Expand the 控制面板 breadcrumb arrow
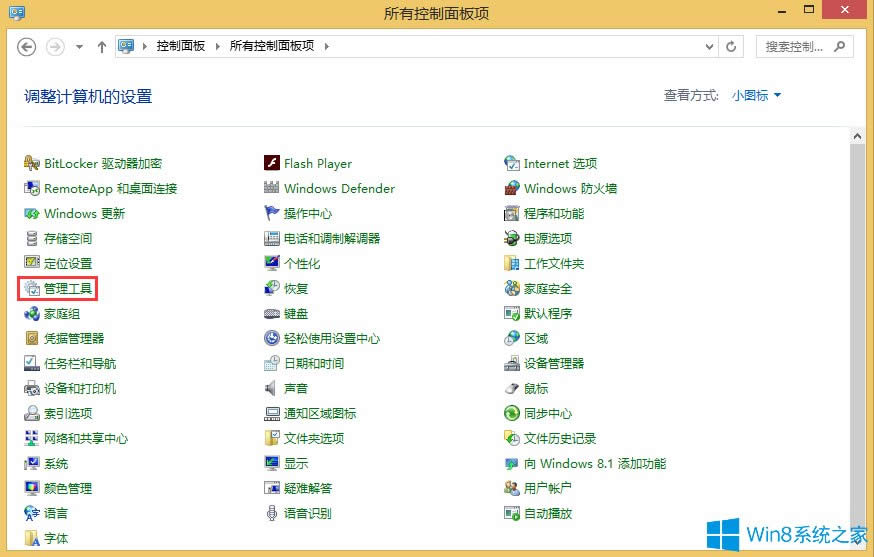The image size is (874, 557). click(218, 47)
